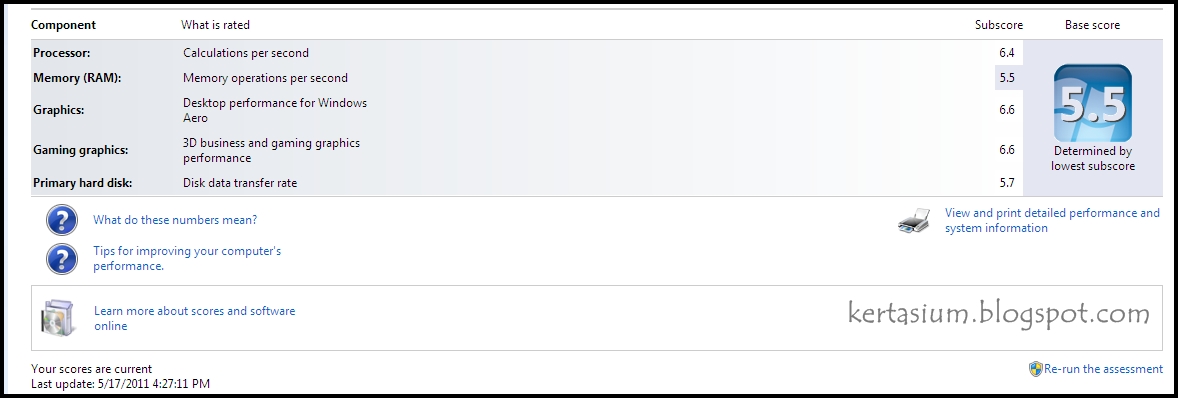Click the help icon beside performance tips
1178x398 pixels.
click(62, 259)
